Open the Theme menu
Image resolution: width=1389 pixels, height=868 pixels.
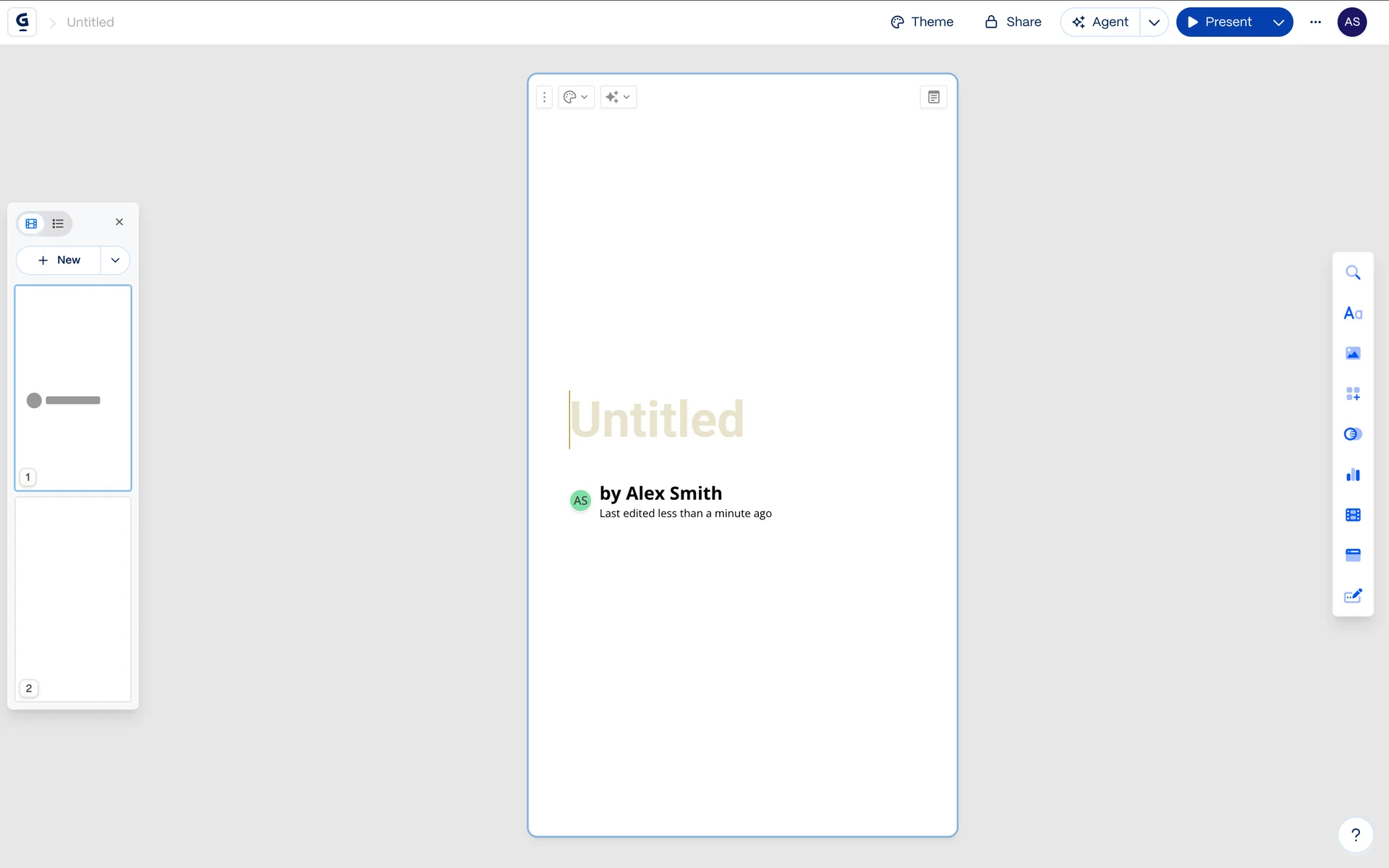pos(922,22)
